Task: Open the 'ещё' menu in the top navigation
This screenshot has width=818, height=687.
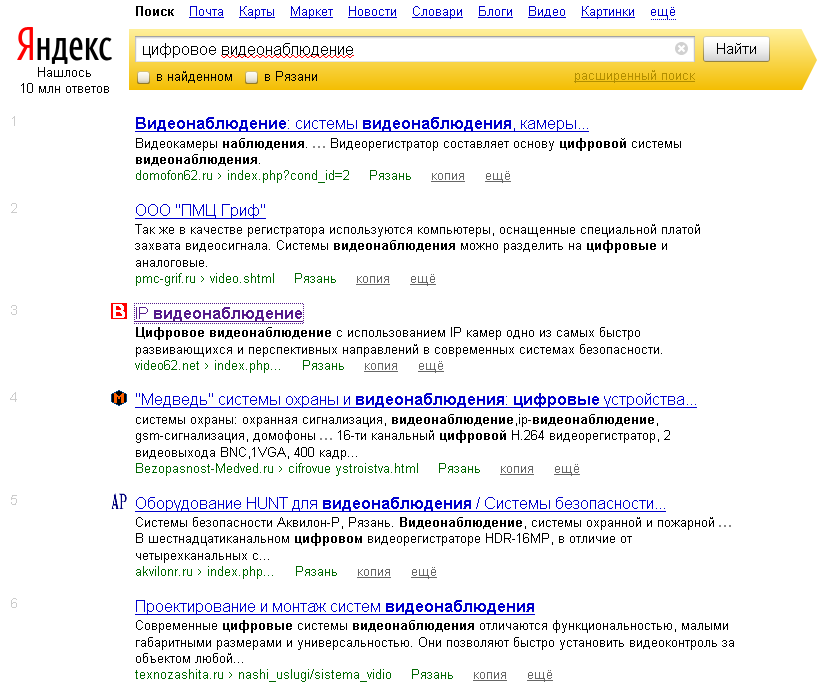Action: (x=660, y=12)
